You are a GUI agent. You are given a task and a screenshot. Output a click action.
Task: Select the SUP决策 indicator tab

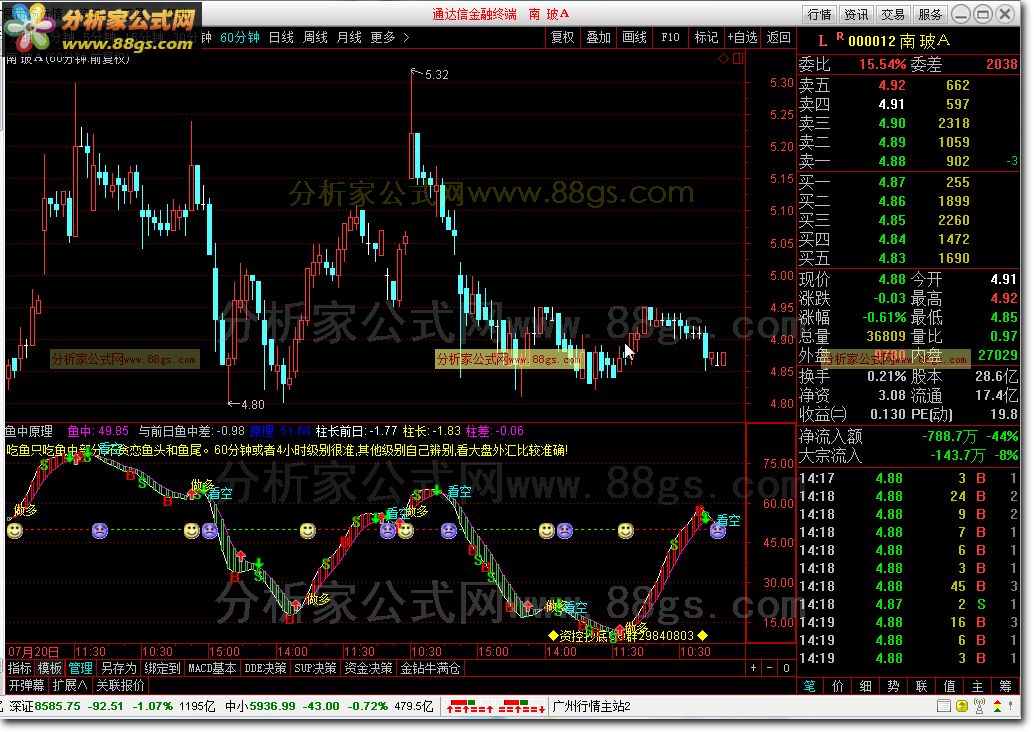coord(315,668)
